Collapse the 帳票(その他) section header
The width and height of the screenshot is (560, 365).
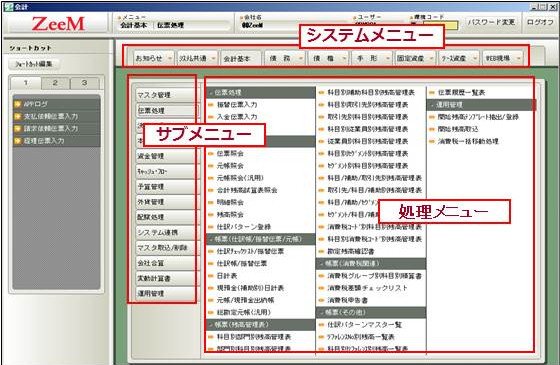[371, 312]
